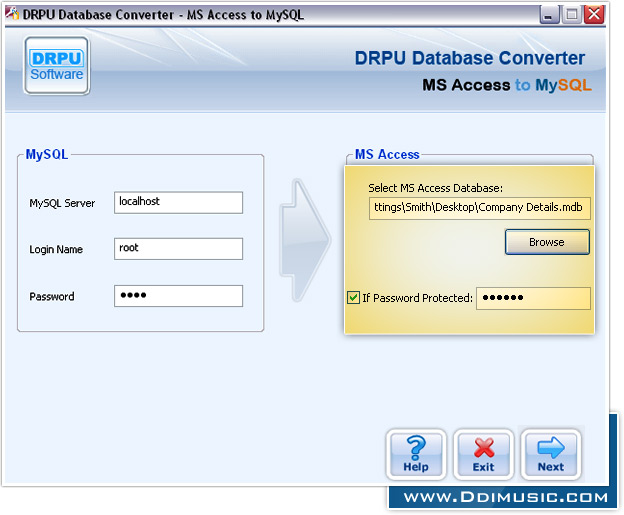Screen dimensions: 624x515
Task: Click the disabled maximize window button
Action: [x=572, y=15]
